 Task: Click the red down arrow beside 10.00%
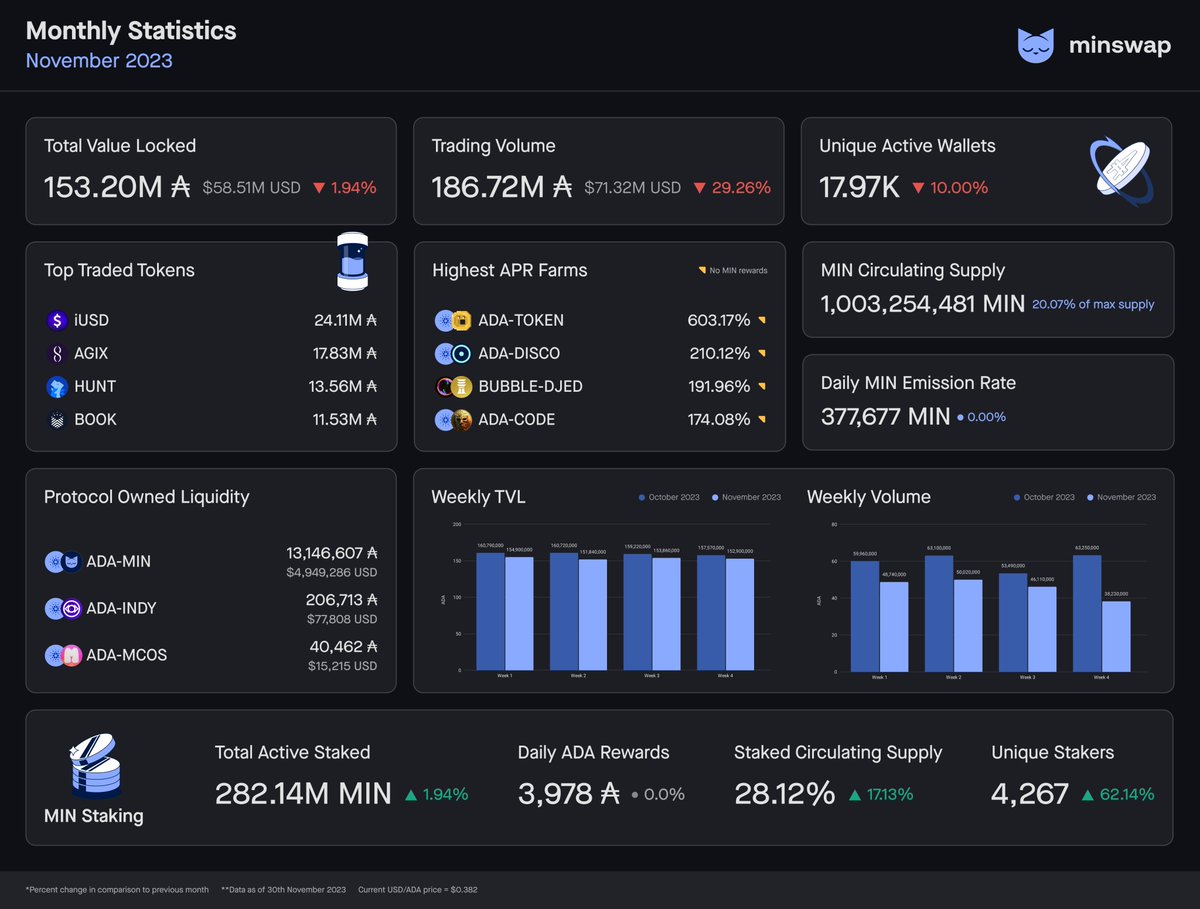pyautogui.click(x=918, y=188)
